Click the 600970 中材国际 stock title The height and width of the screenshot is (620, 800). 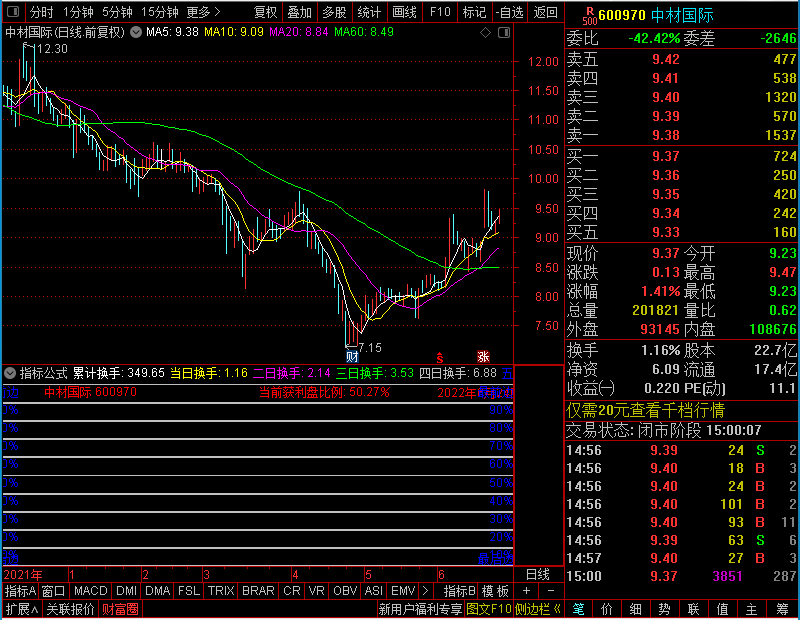click(656, 15)
